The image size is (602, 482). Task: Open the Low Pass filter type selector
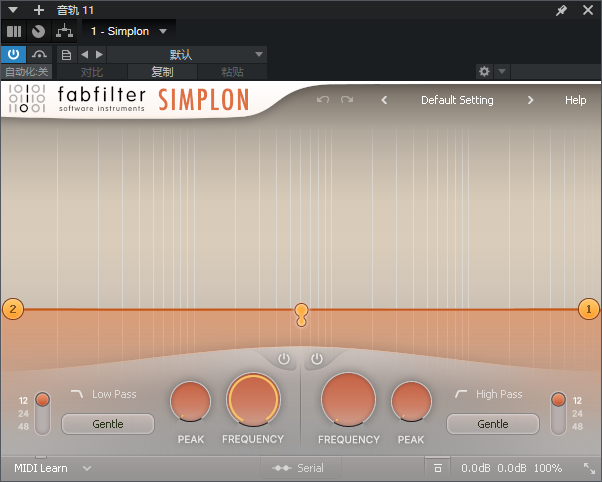104,394
